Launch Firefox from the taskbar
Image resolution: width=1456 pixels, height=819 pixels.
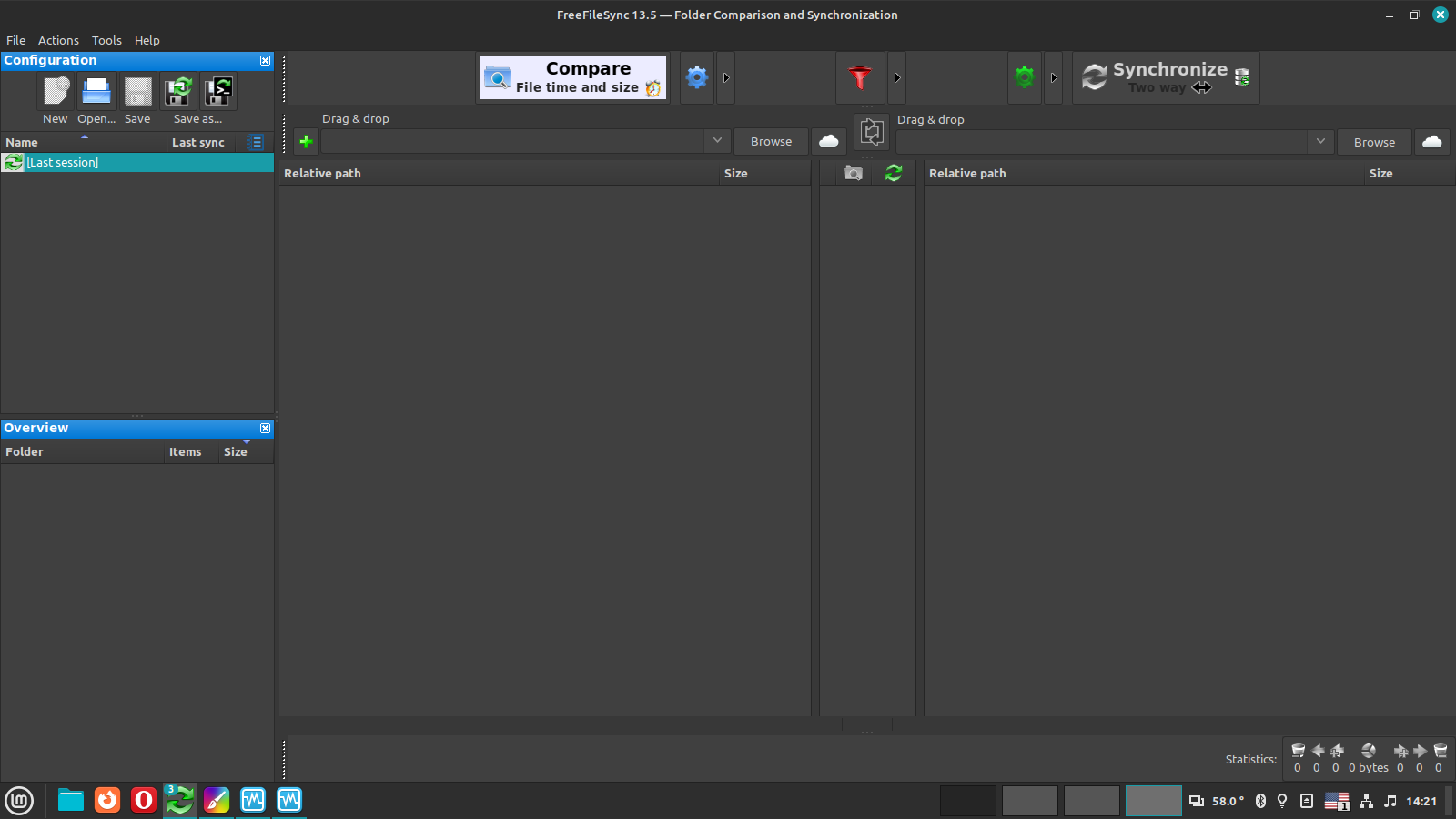pos(107,800)
